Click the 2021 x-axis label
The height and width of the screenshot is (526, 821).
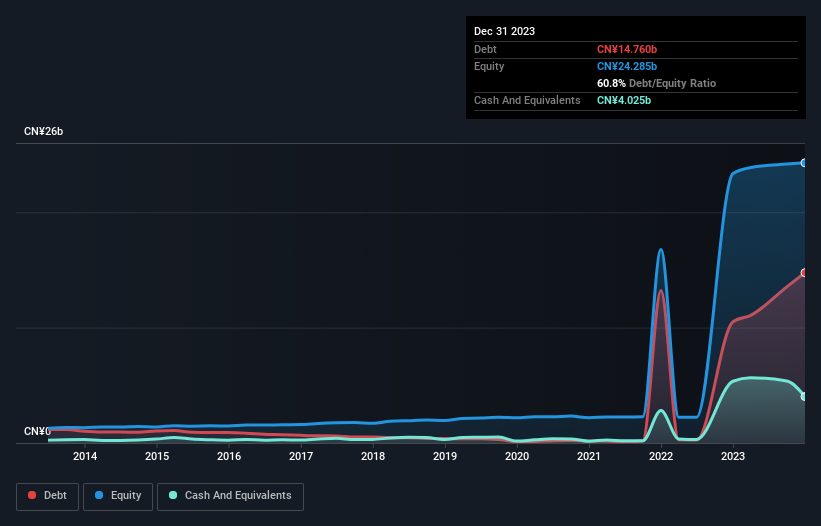[x=589, y=456]
